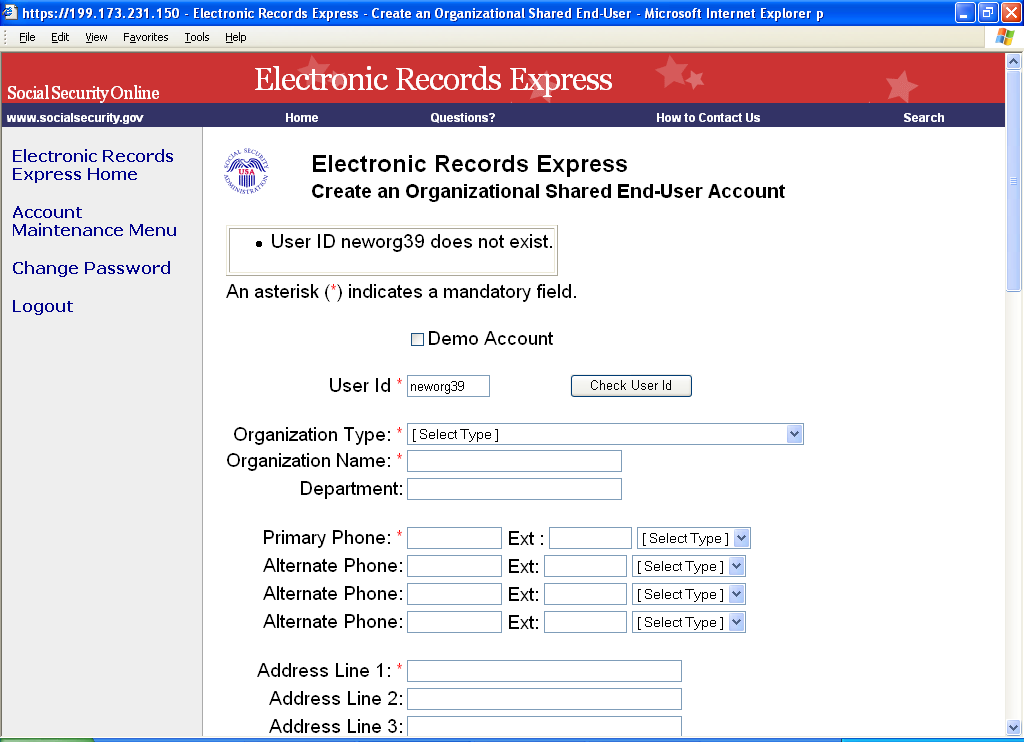The width and height of the screenshot is (1024, 742).
Task: Minimize the Internet Explorer window
Action: click(965, 12)
